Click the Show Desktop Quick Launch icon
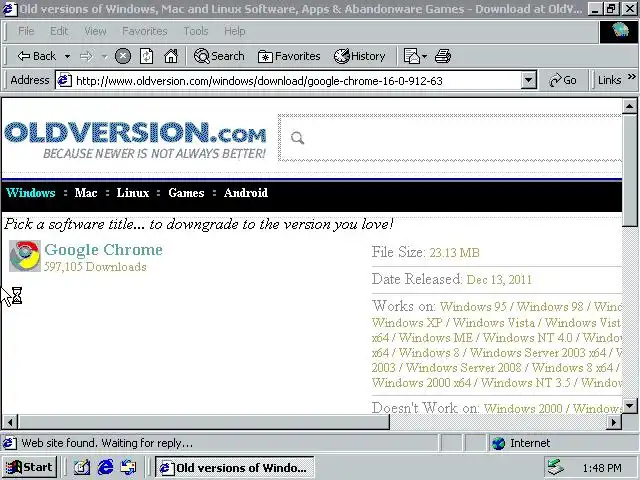 point(82,467)
